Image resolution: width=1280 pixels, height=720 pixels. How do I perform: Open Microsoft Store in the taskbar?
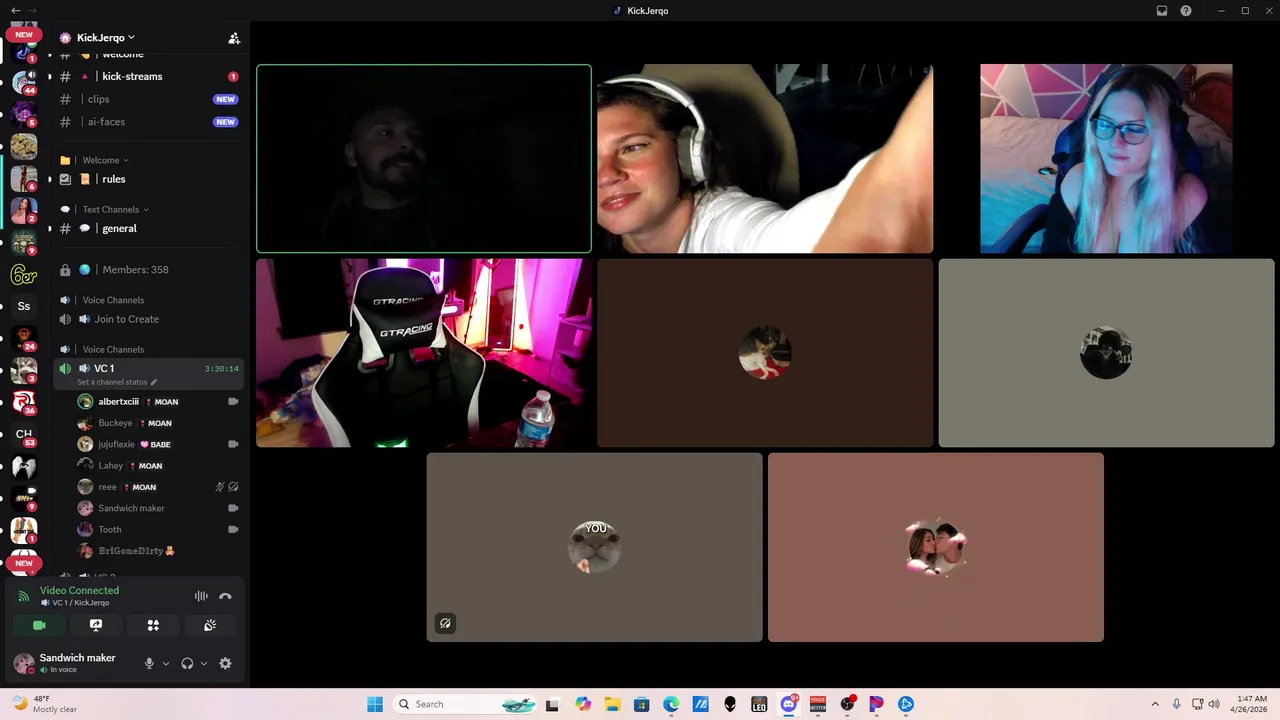coord(642,704)
